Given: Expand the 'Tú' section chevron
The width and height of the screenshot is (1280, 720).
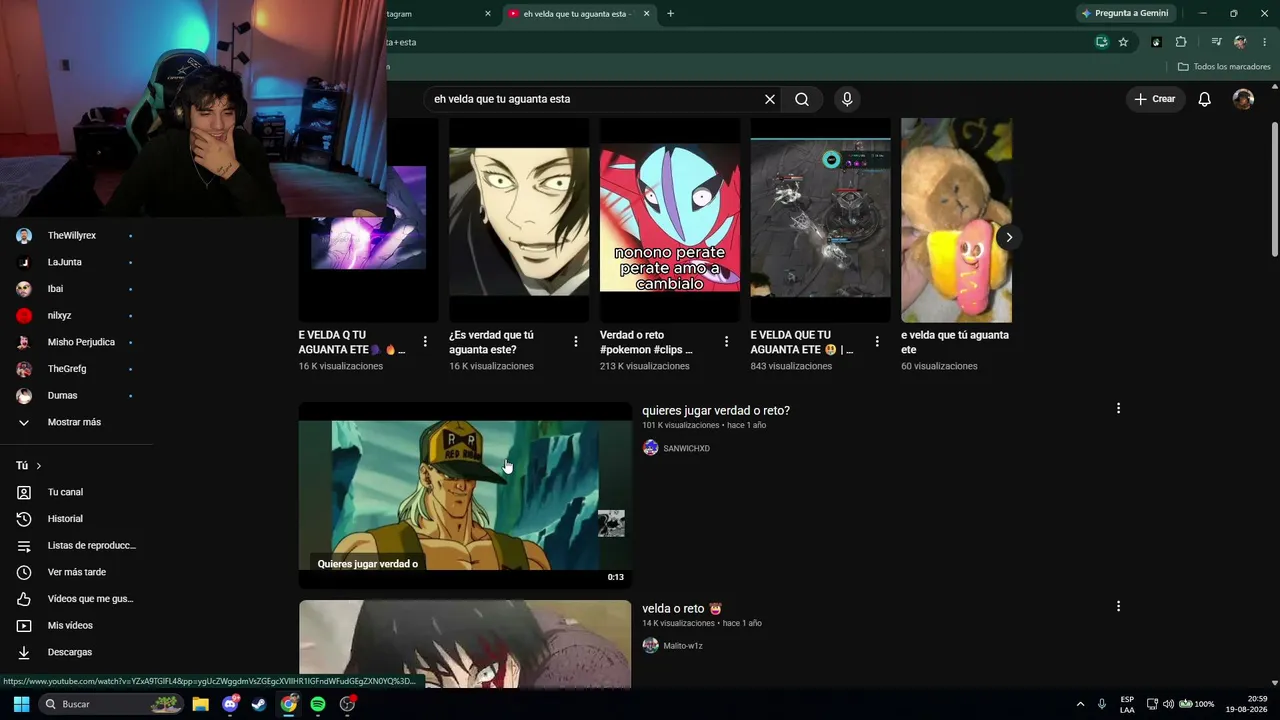Looking at the screenshot, I should click(39, 466).
